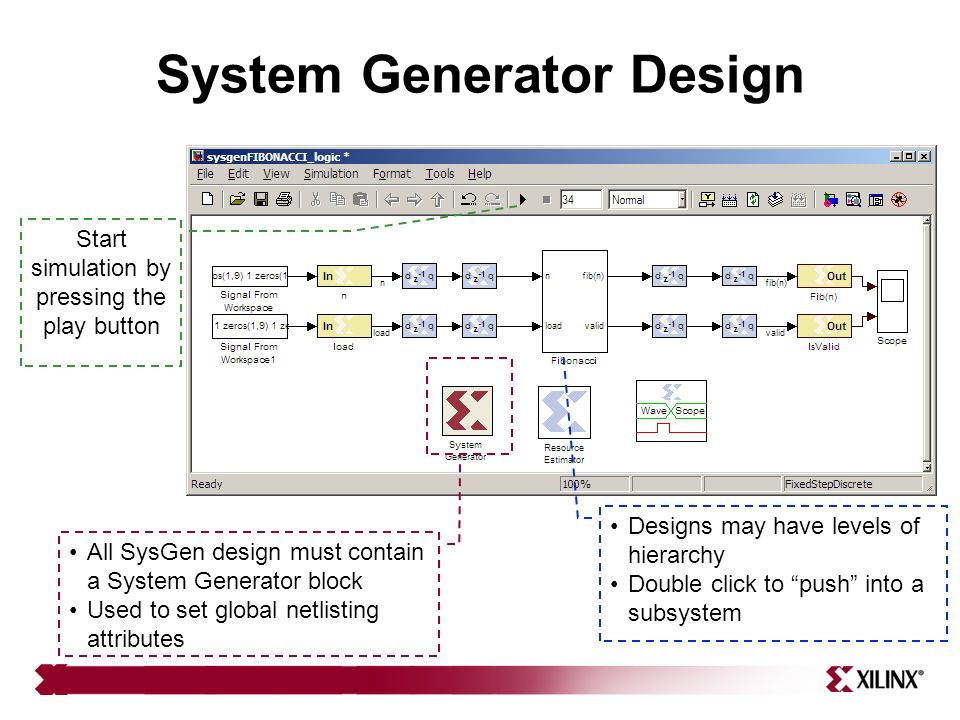Viewport: 960px width, 720px height.
Task: Select the WaveScope block
Action: (671, 411)
